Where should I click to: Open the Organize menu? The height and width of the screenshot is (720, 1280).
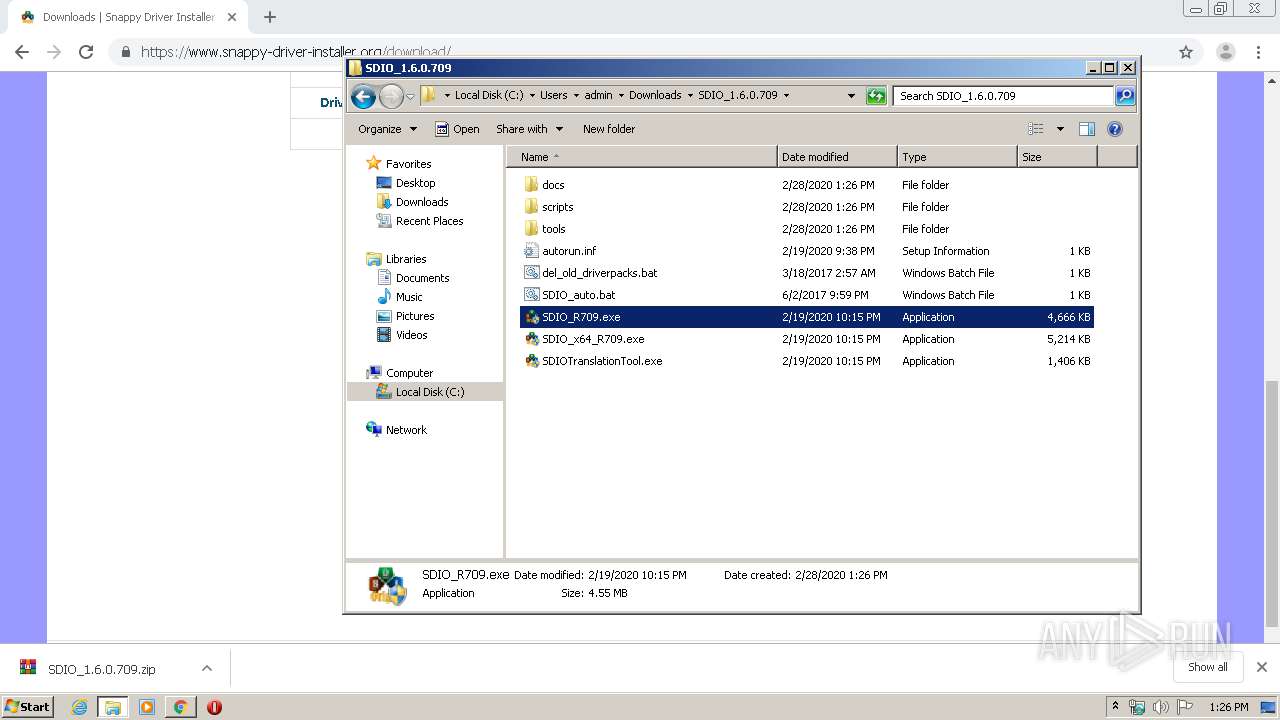[387, 129]
